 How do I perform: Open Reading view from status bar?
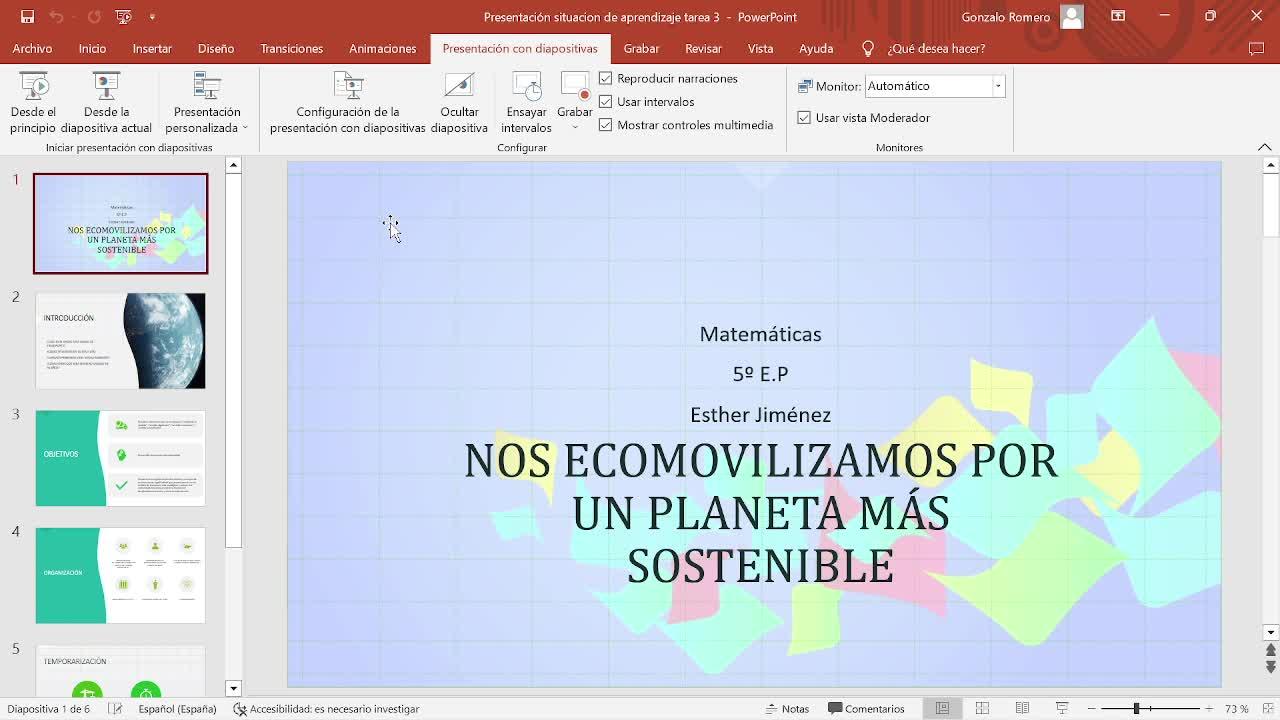point(1022,708)
